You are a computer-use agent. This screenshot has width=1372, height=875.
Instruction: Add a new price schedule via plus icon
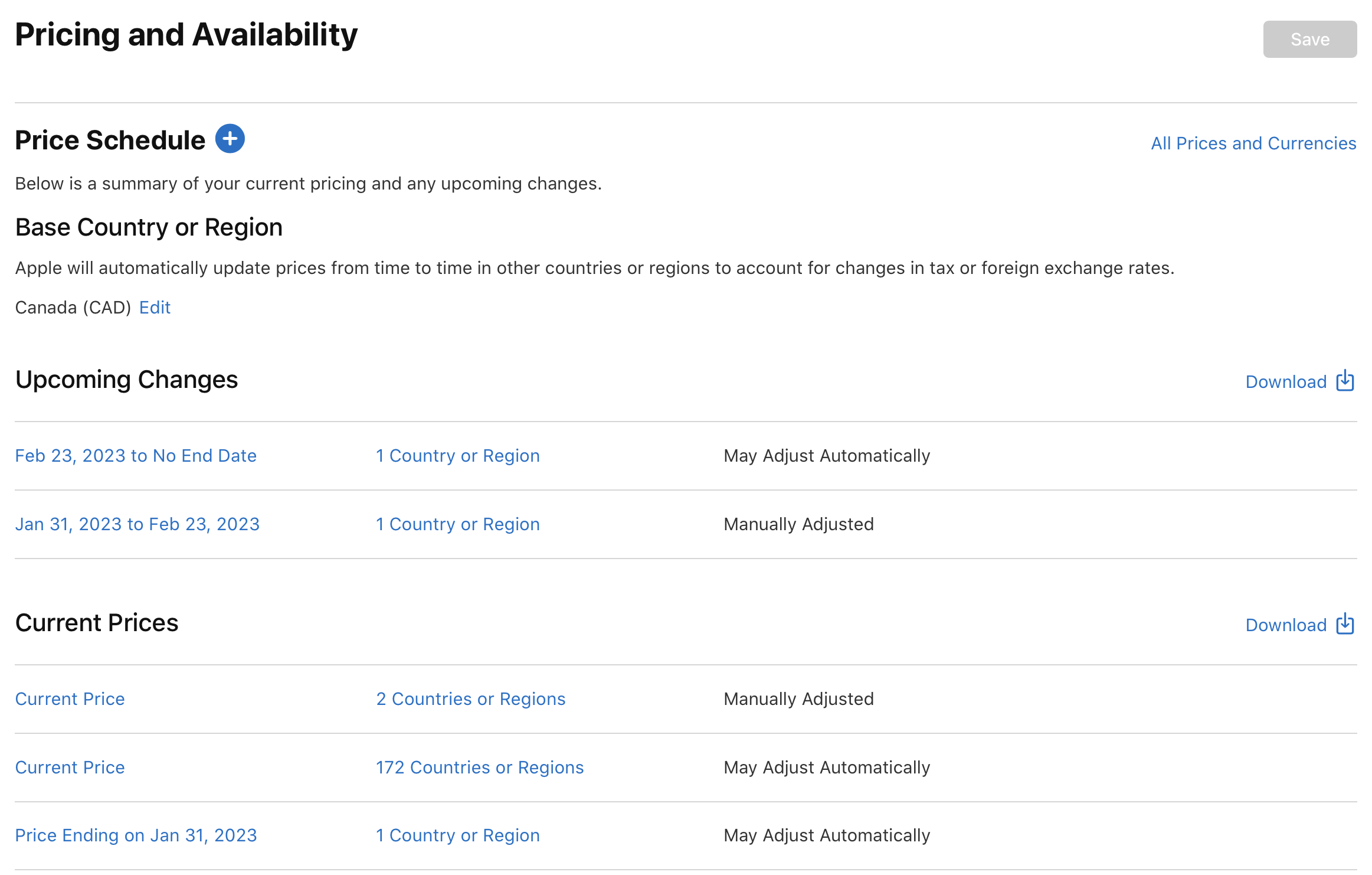point(230,139)
